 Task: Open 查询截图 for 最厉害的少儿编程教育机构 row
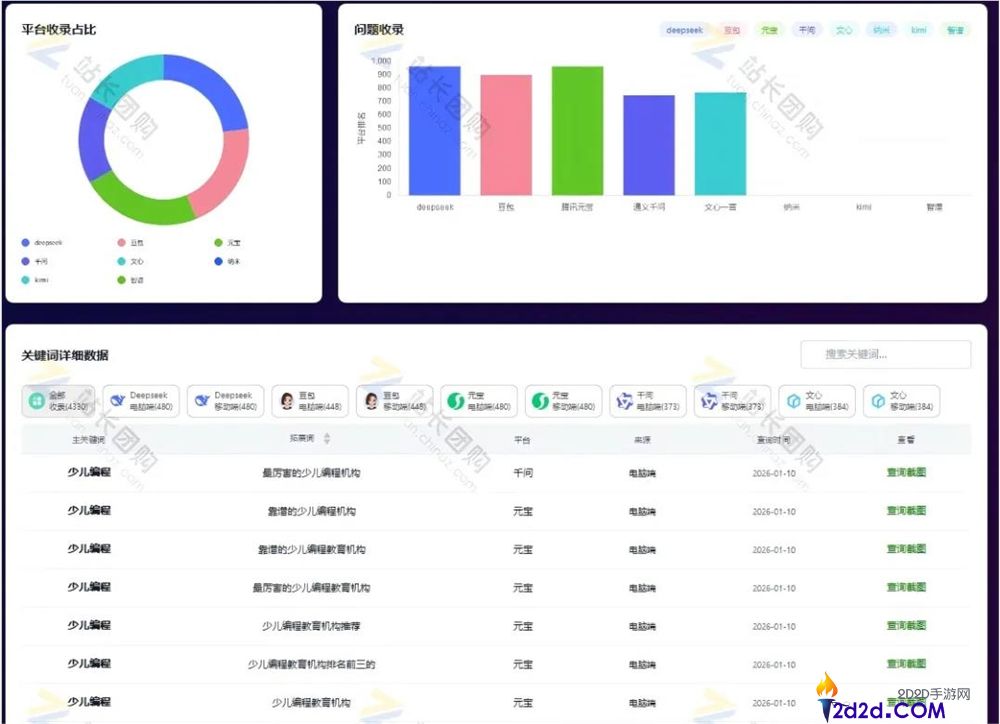pos(906,587)
